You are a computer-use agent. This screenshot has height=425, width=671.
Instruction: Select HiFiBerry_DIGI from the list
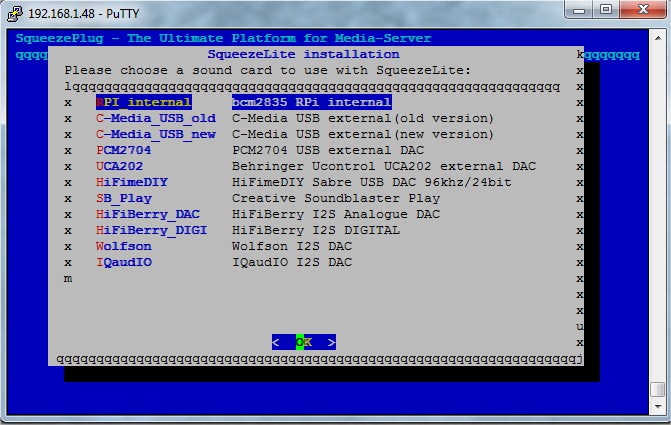pos(151,230)
